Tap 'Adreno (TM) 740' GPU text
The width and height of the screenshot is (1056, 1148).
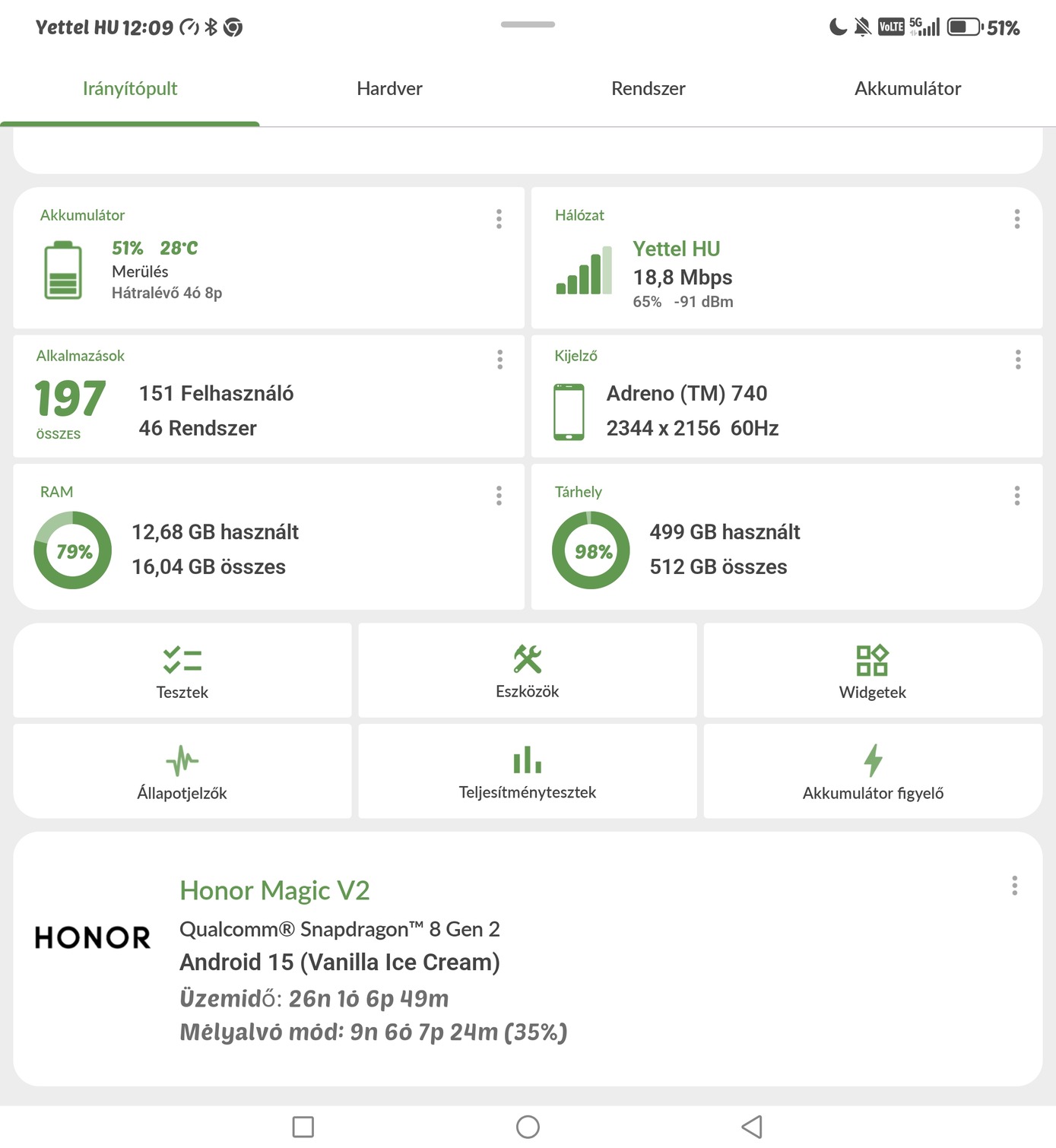(687, 393)
